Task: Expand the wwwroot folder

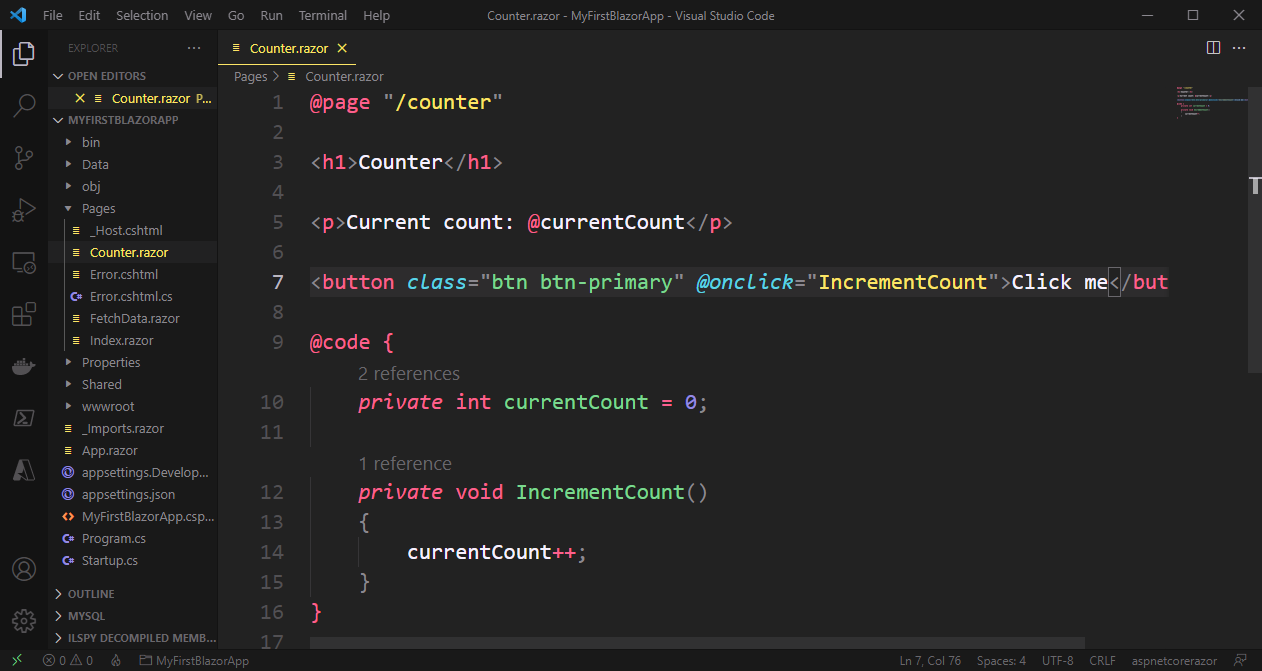Action: coord(107,406)
